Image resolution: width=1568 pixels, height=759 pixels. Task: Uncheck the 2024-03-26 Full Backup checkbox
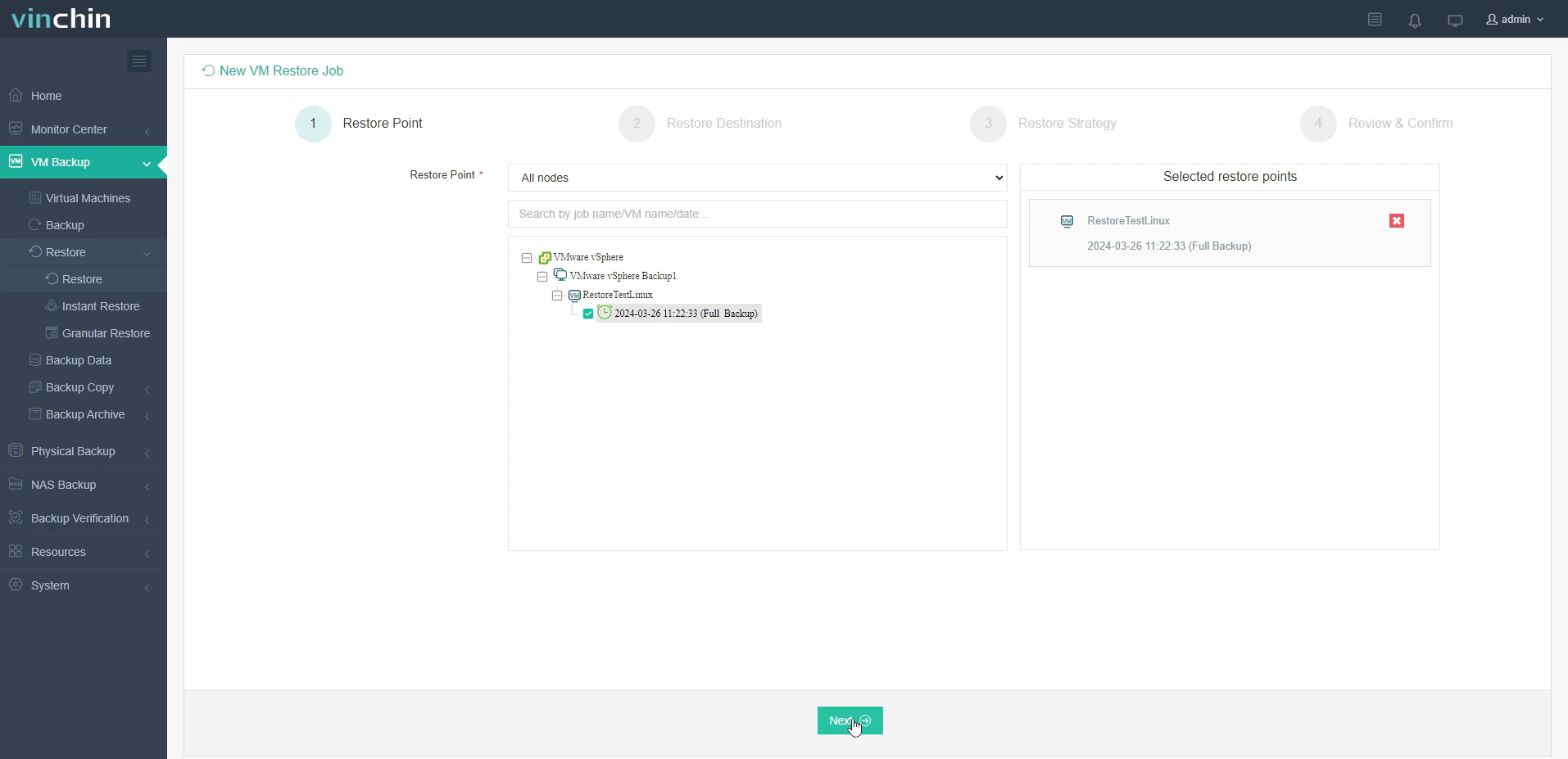coord(588,314)
